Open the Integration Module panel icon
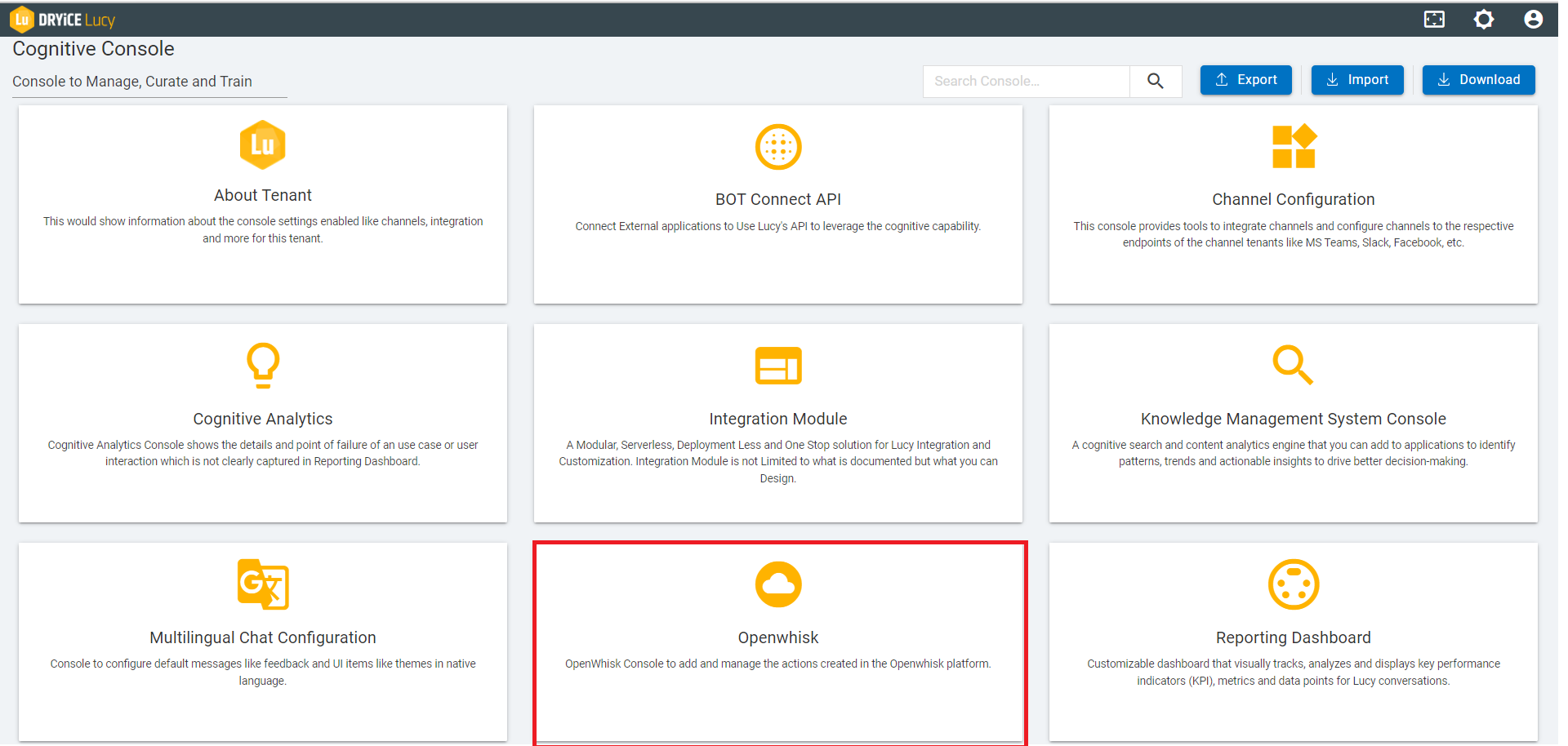The image size is (1568, 746). coord(777,366)
